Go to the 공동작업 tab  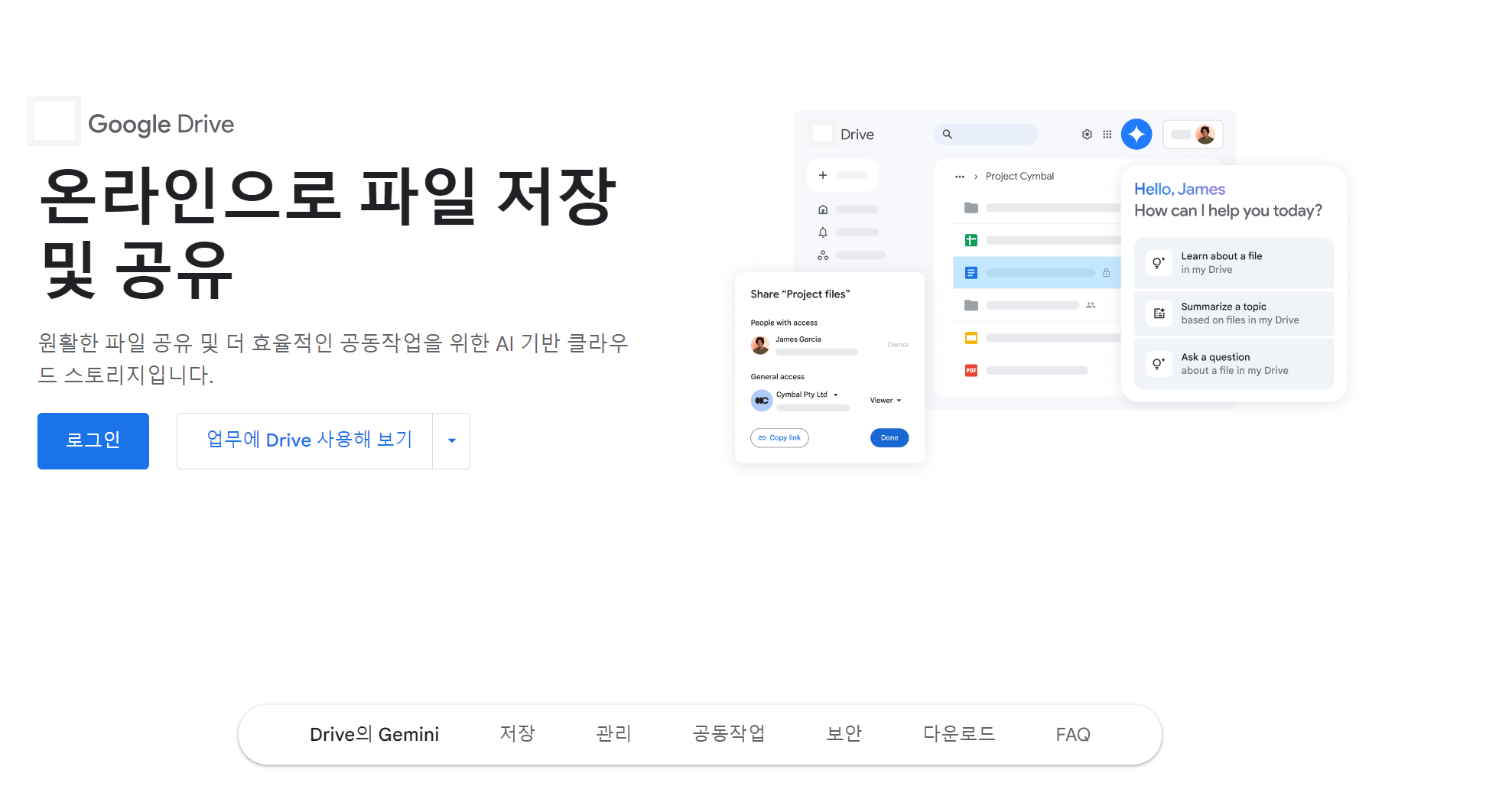pyautogui.click(x=729, y=734)
